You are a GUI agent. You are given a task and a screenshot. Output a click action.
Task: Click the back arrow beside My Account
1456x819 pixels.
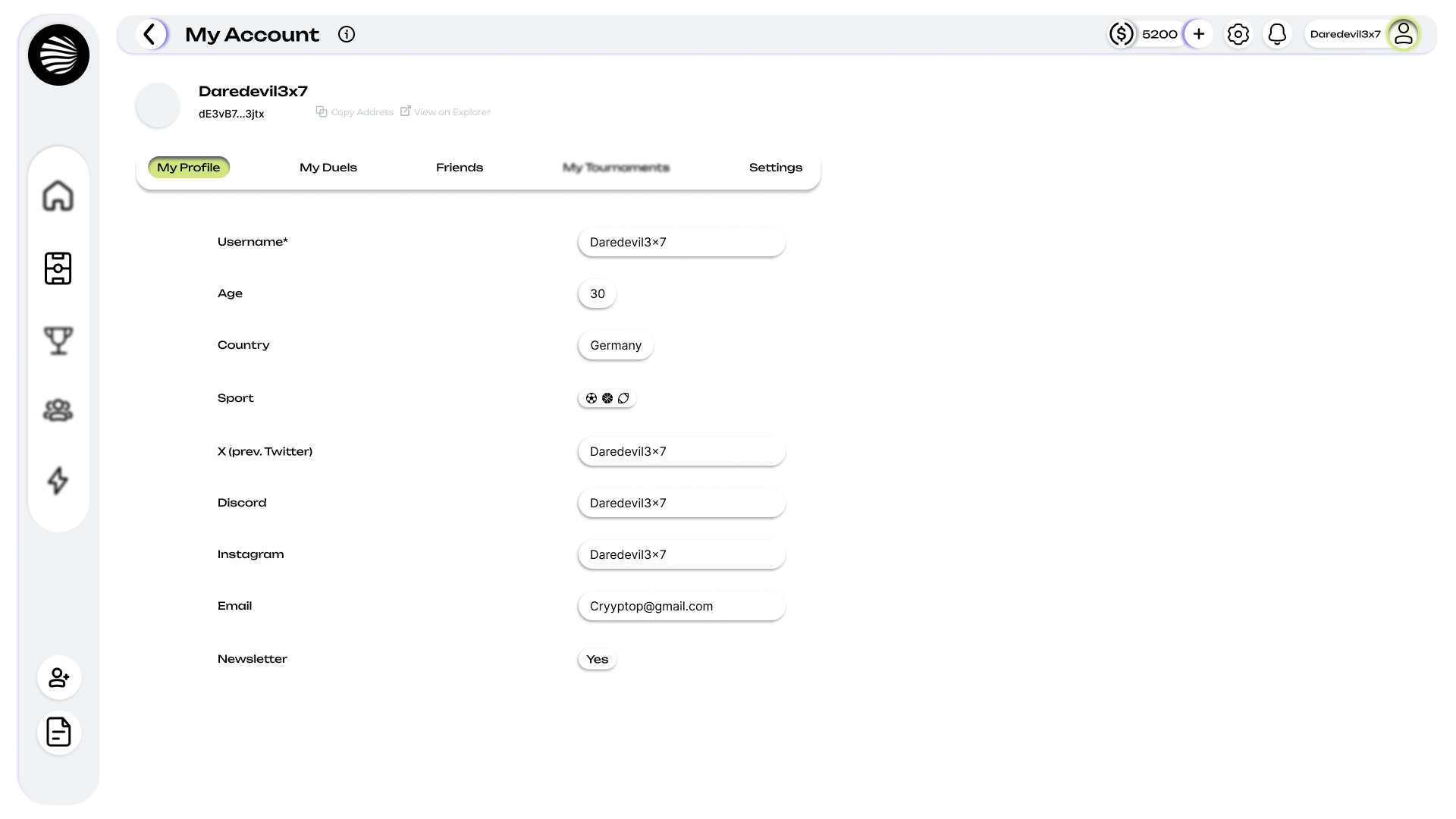pos(151,34)
